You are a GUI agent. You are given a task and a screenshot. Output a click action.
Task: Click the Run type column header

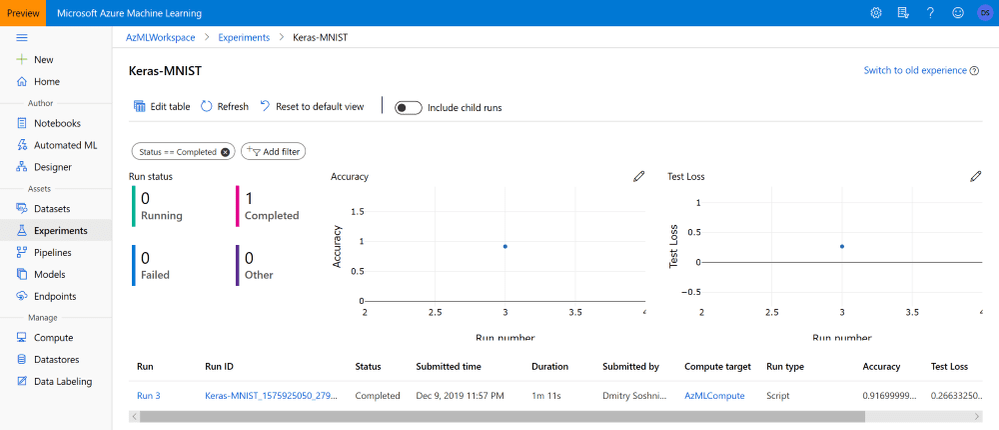click(785, 367)
